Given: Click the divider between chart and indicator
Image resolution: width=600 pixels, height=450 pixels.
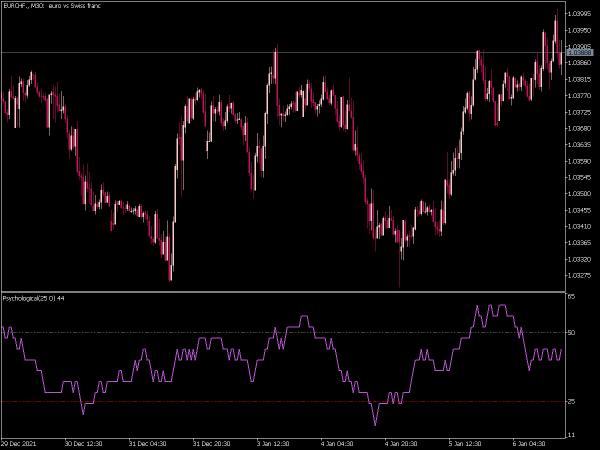Looking at the screenshot, I should pos(300,291).
